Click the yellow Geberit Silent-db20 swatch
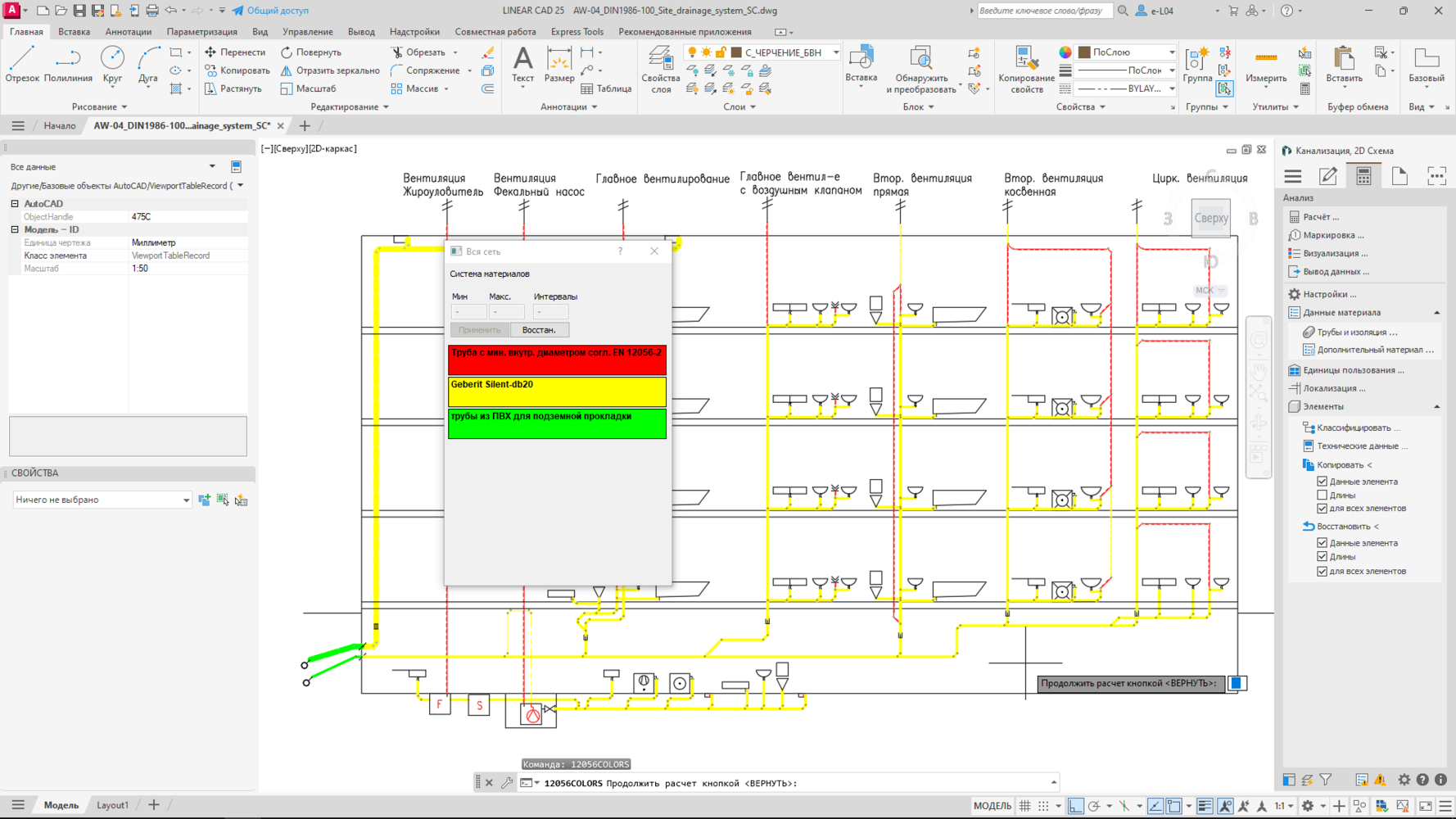 (557, 391)
